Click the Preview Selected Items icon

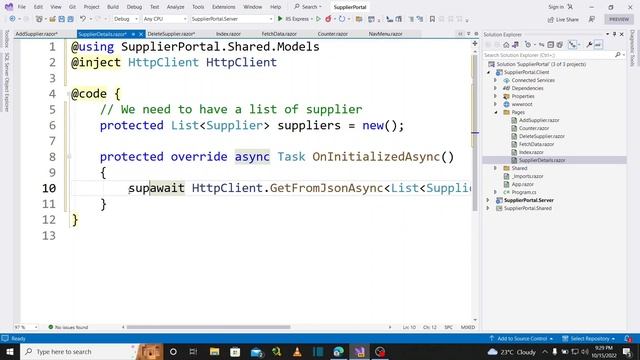point(598,45)
